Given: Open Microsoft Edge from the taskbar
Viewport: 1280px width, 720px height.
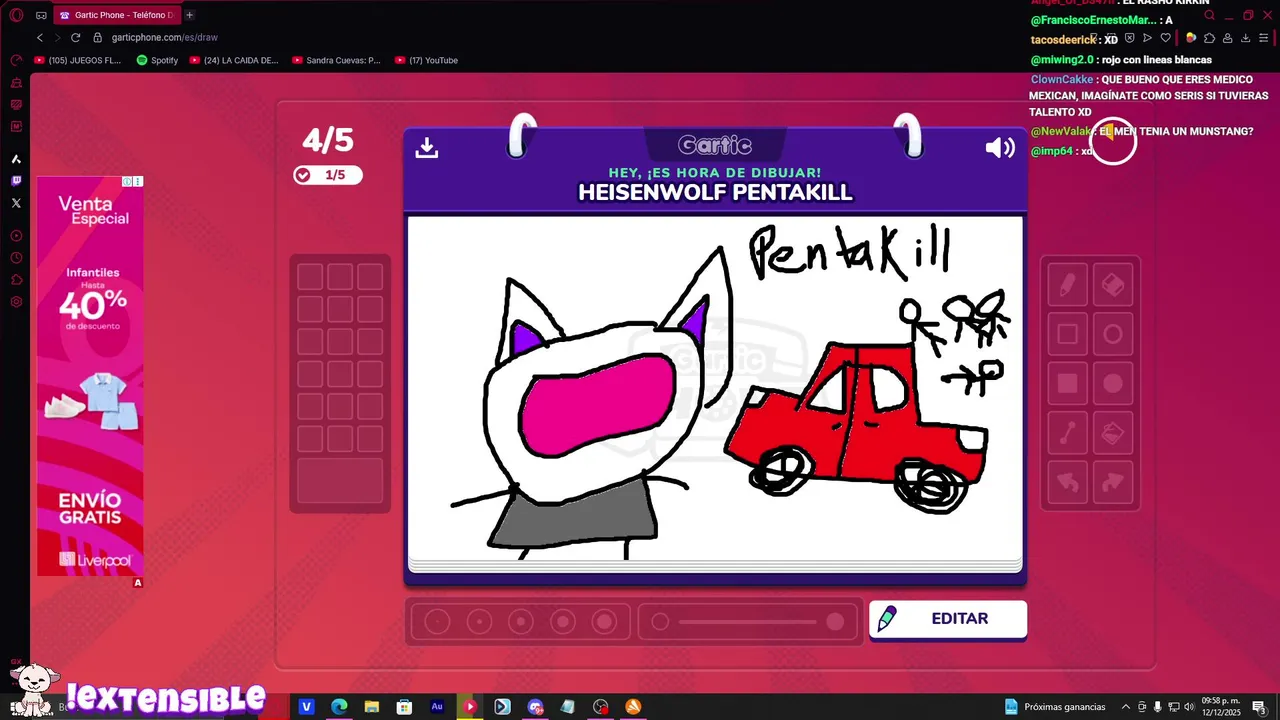Looking at the screenshot, I should (339, 707).
